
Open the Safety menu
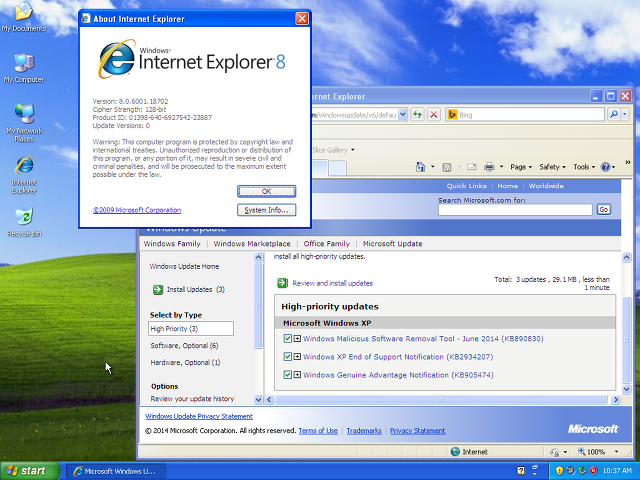pyautogui.click(x=552, y=167)
